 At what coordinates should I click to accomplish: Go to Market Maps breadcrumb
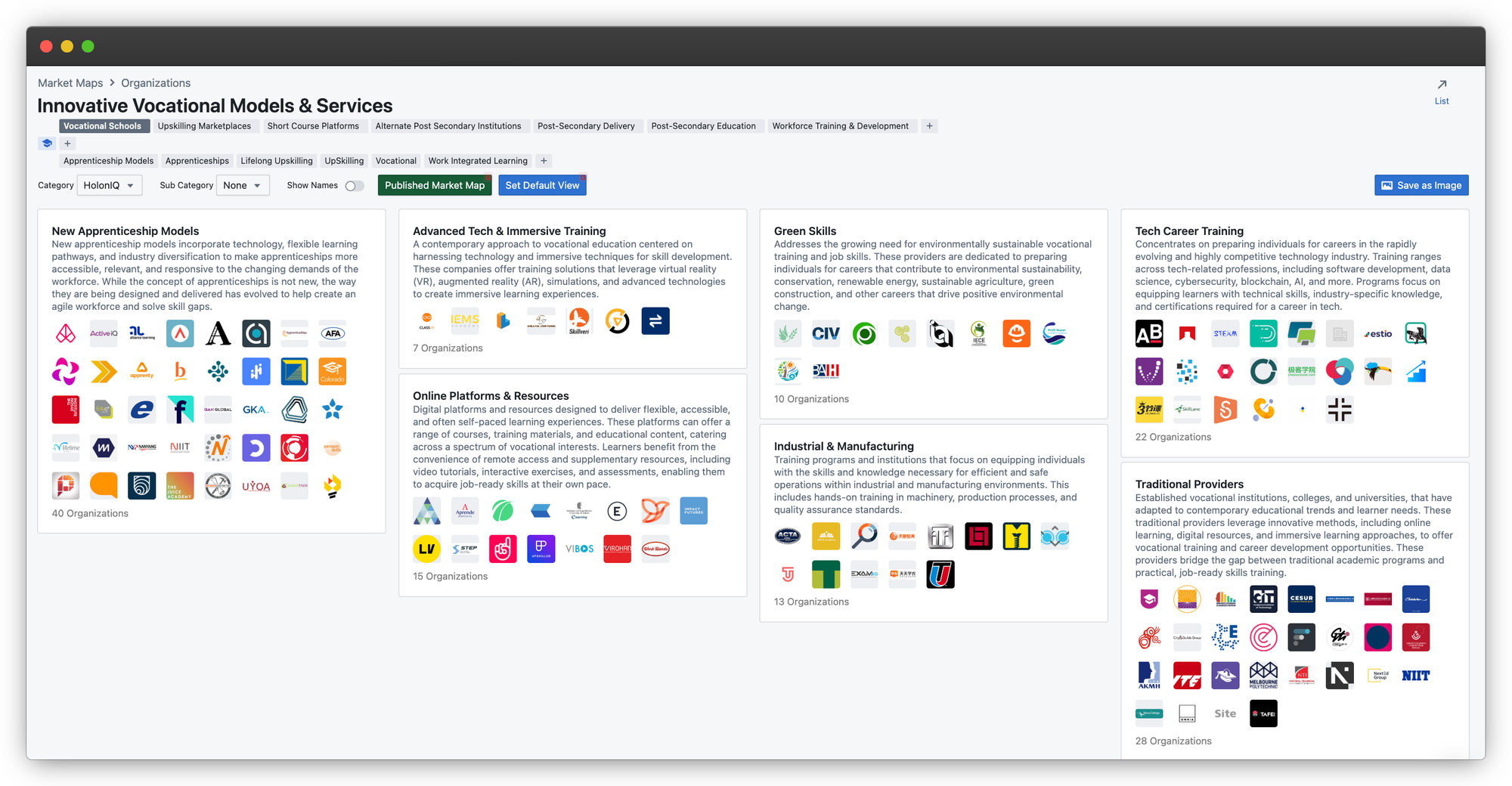point(70,83)
